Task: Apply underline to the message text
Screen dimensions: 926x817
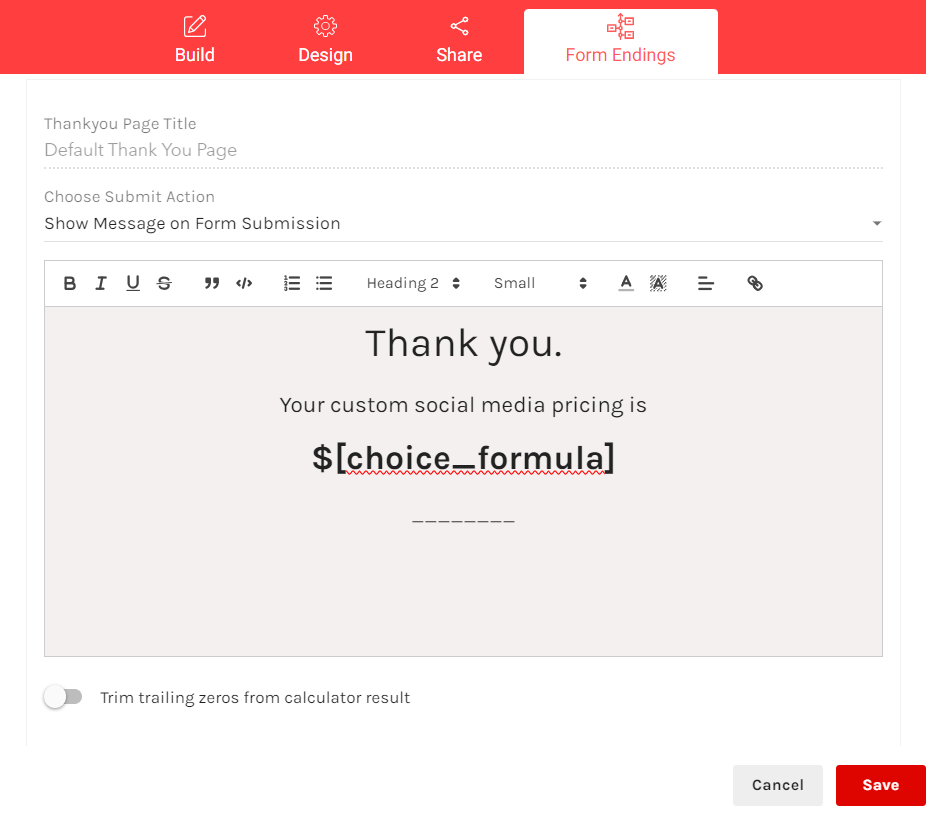Action: (133, 283)
